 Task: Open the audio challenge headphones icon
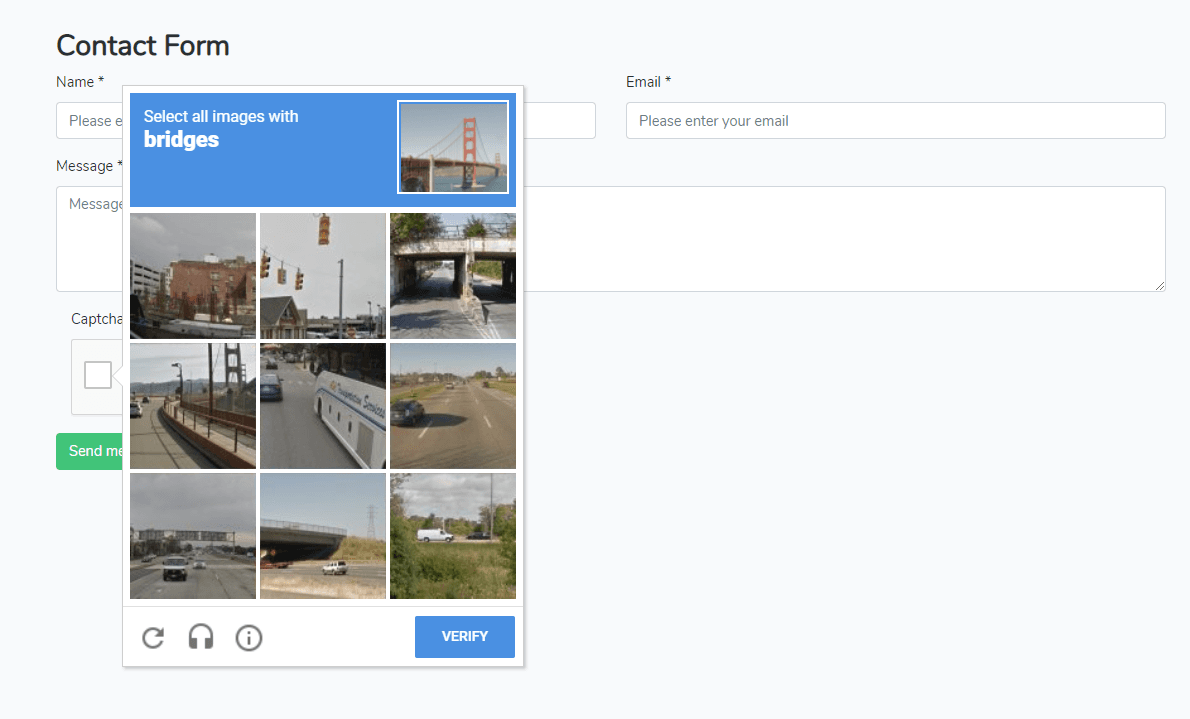tap(200, 637)
